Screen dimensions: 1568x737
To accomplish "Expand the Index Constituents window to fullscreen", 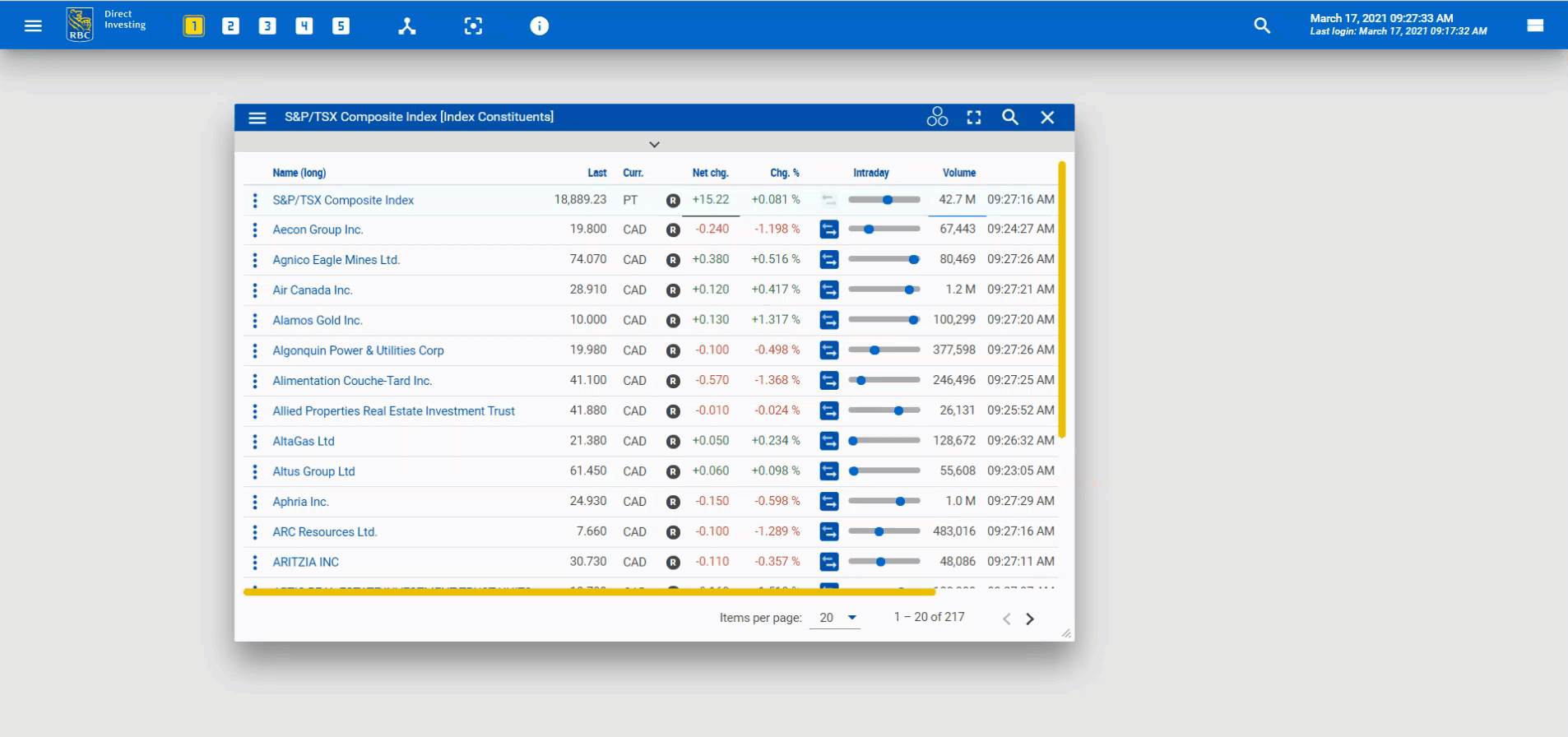I will (x=974, y=118).
